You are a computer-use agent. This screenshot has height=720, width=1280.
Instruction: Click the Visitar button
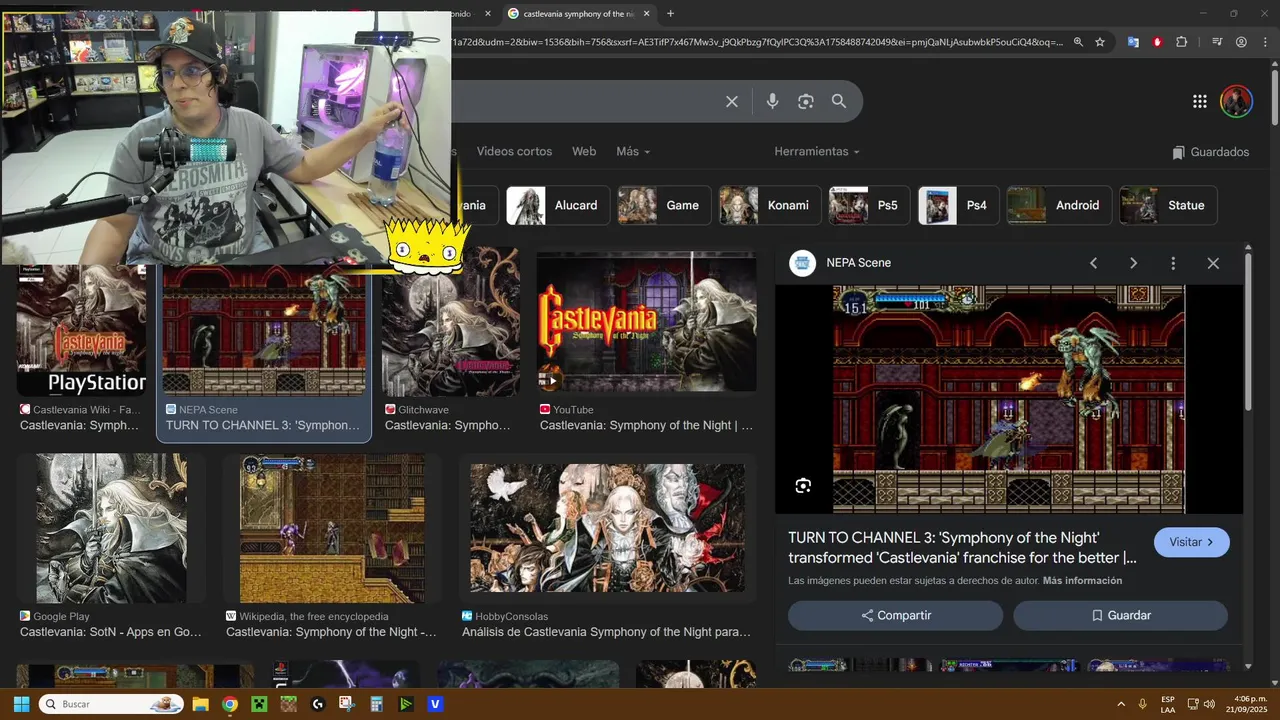pyautogui.click(x=1191, y=542)
